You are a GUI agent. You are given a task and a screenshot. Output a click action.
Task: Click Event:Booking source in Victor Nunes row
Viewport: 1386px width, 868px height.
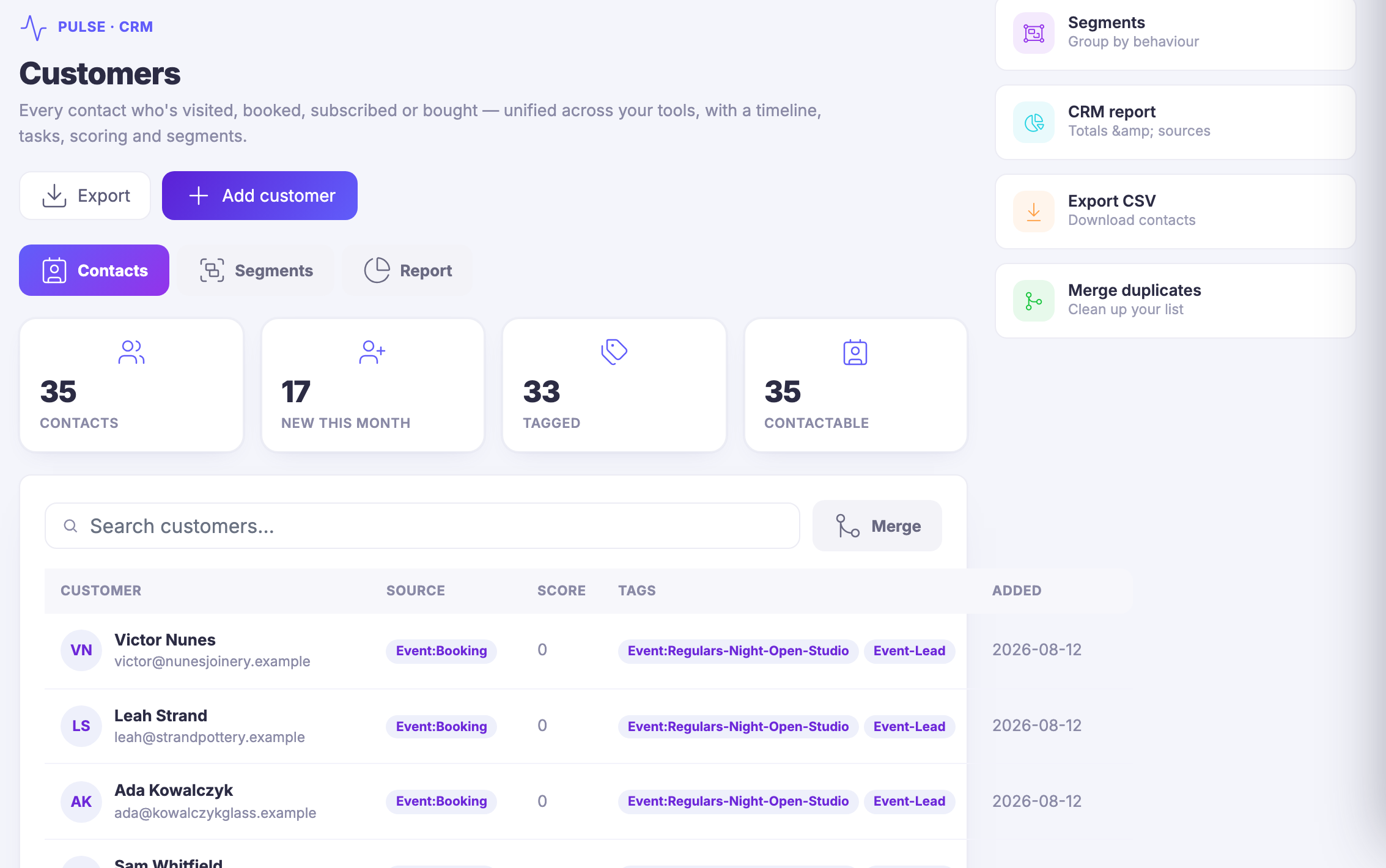(x=441, y=651)
